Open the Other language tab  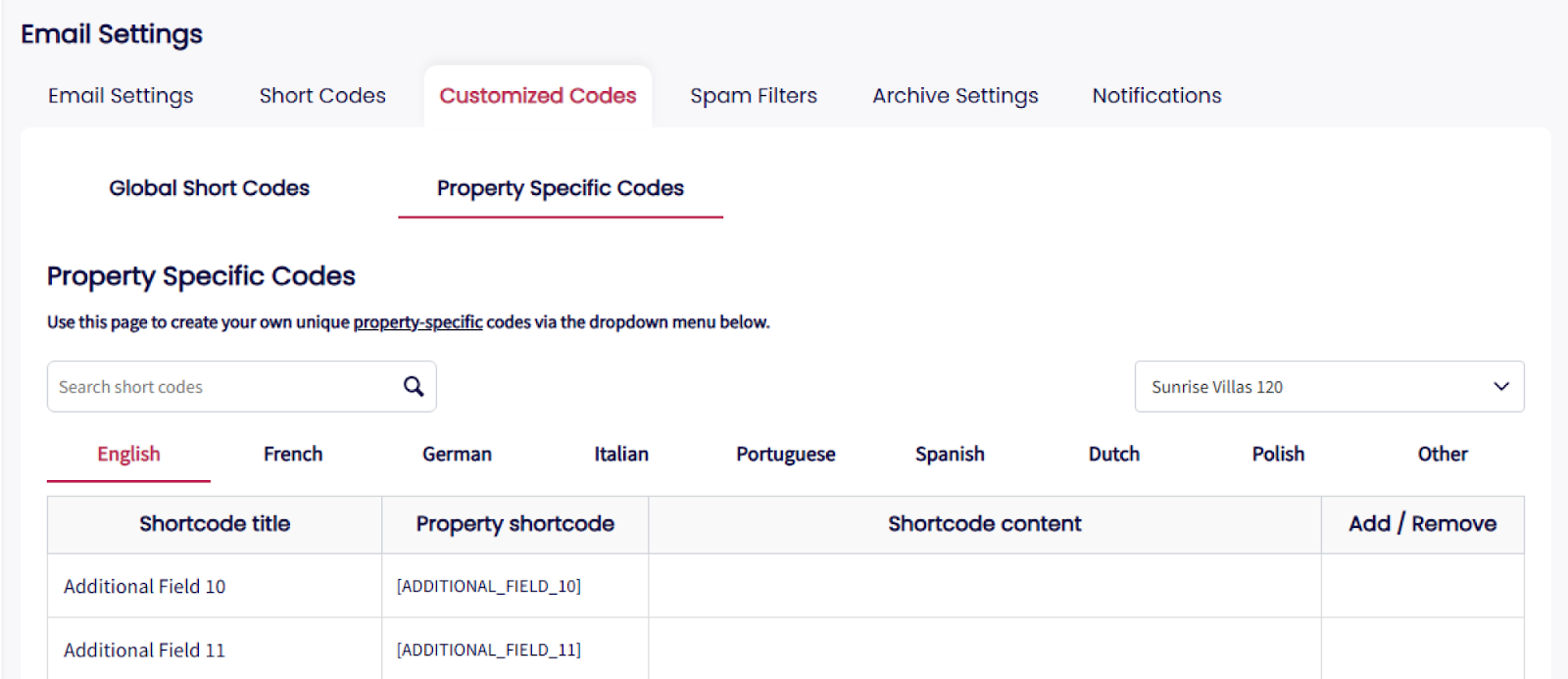(1442, 455)
